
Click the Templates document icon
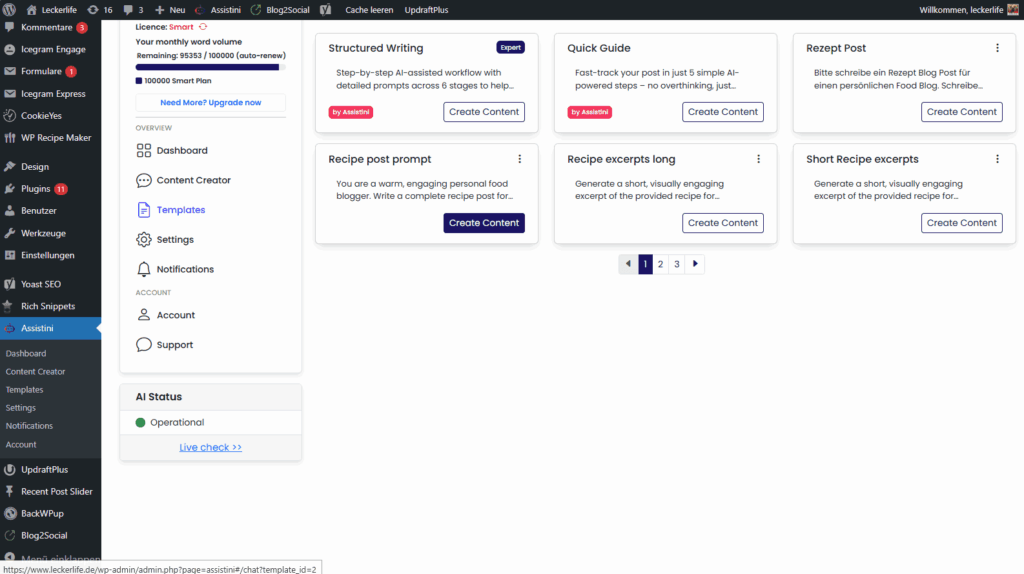(x=144, y=210)
